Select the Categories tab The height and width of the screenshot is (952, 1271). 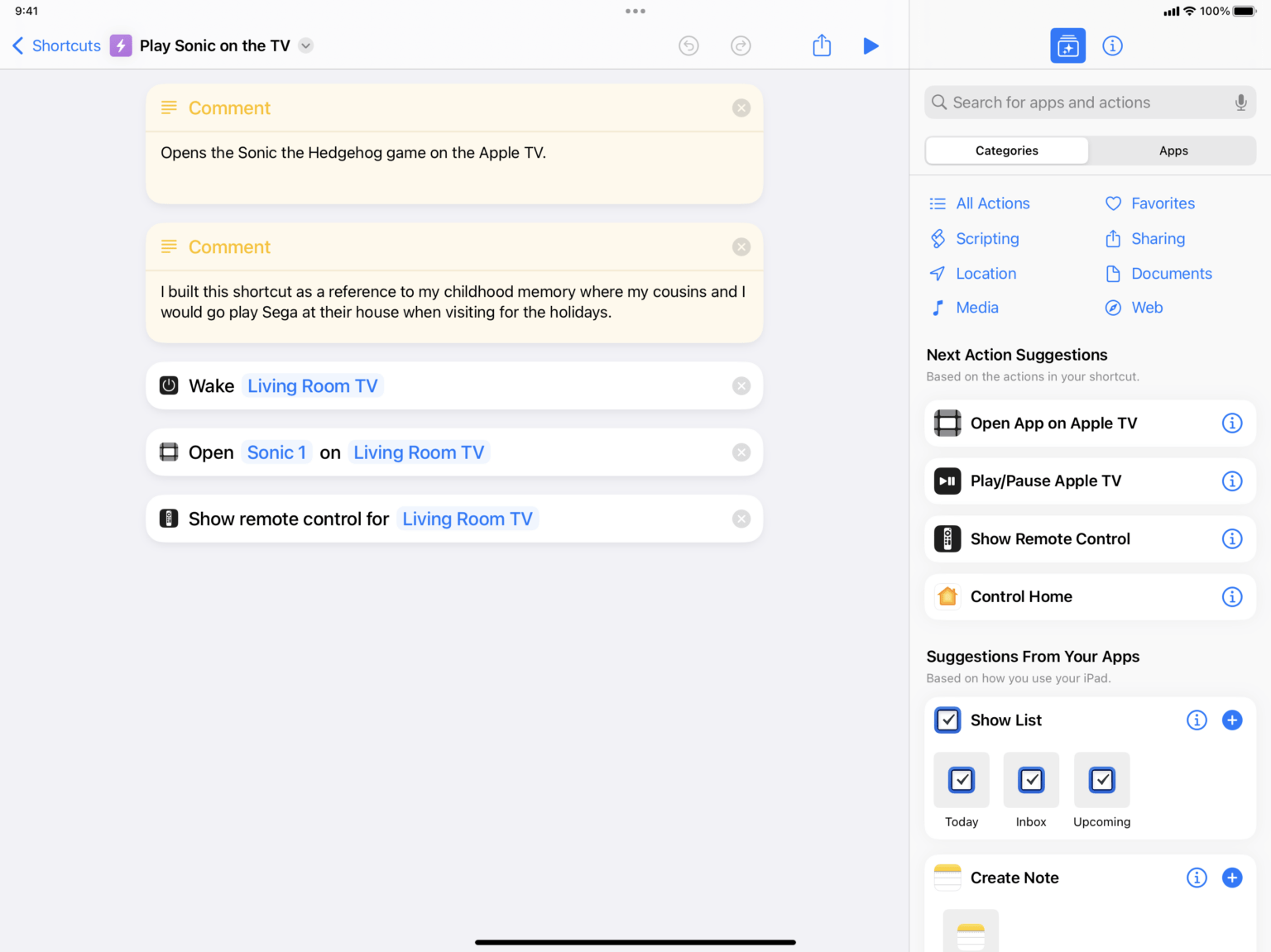point(1006,151)
